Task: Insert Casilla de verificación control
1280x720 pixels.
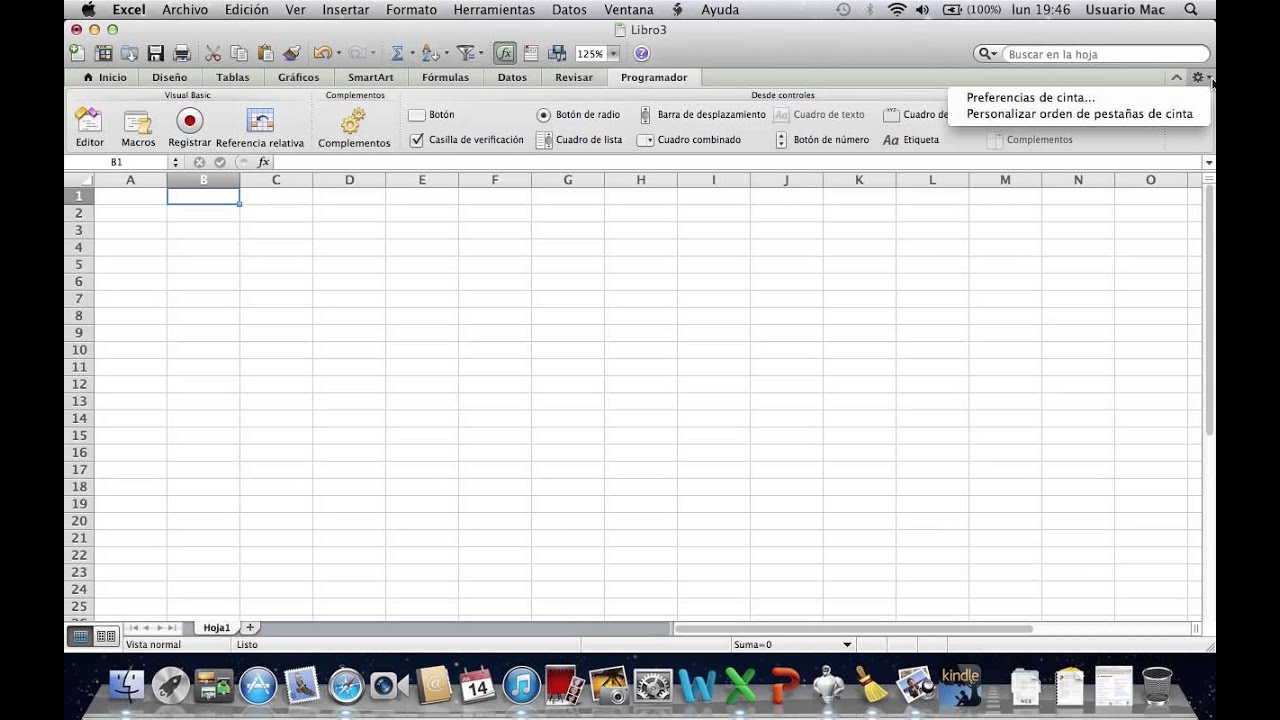Action: 466,140
